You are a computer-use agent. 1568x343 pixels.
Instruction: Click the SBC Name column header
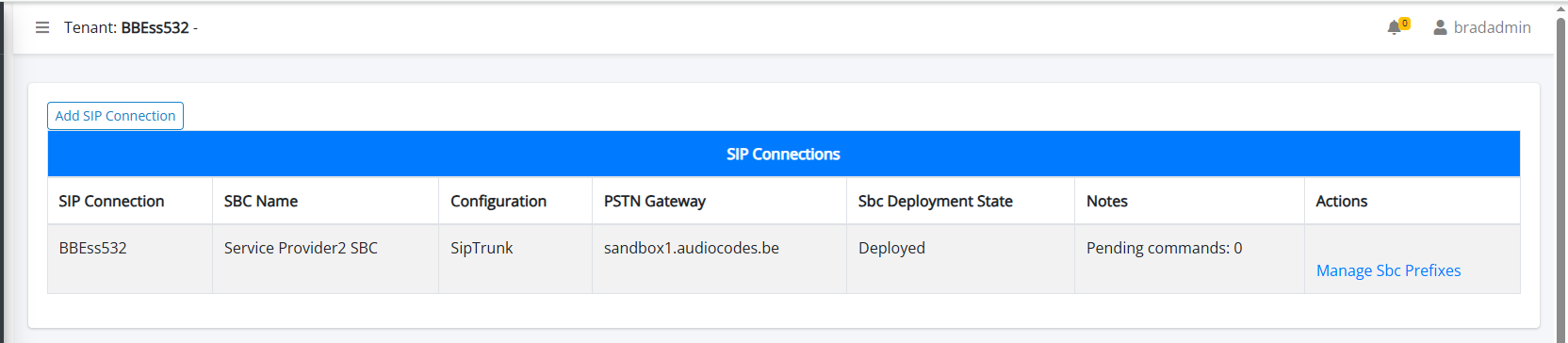[261, 201]
